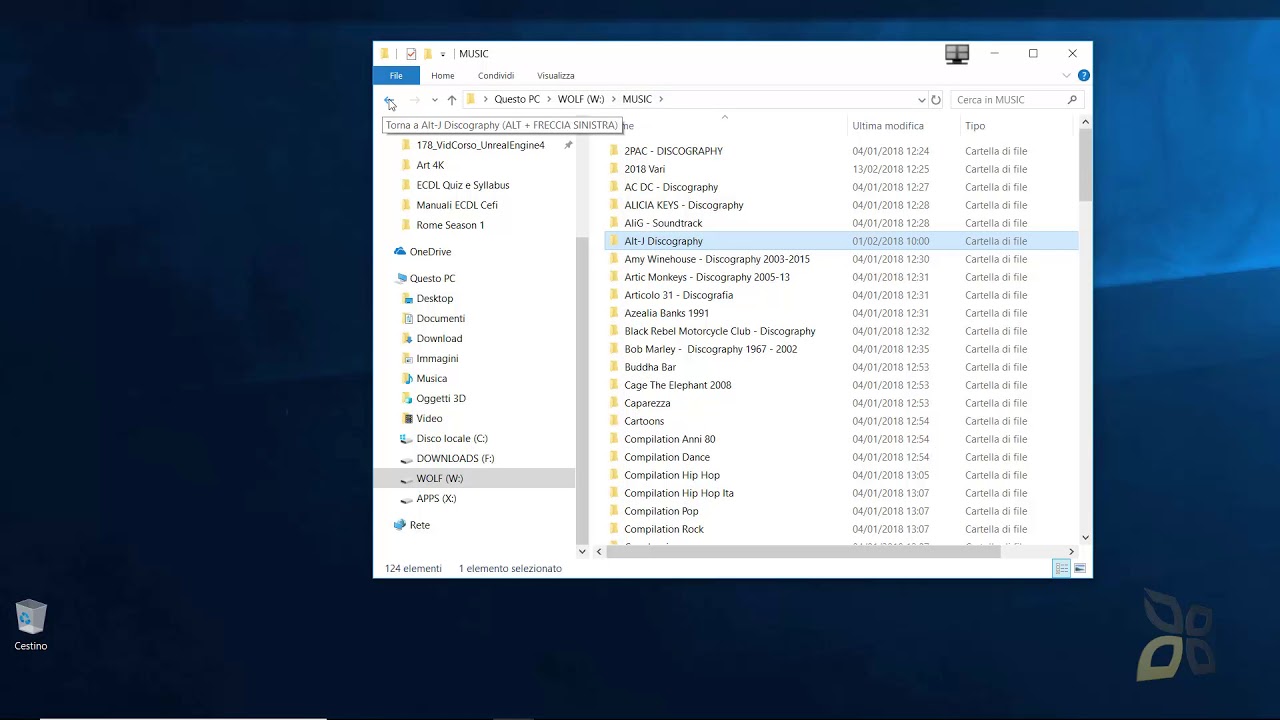This screenshot has width=1280, height=720.
Task: Open ECDL Quiz e Syllabus in navigation pane
Action: point(463,185)
